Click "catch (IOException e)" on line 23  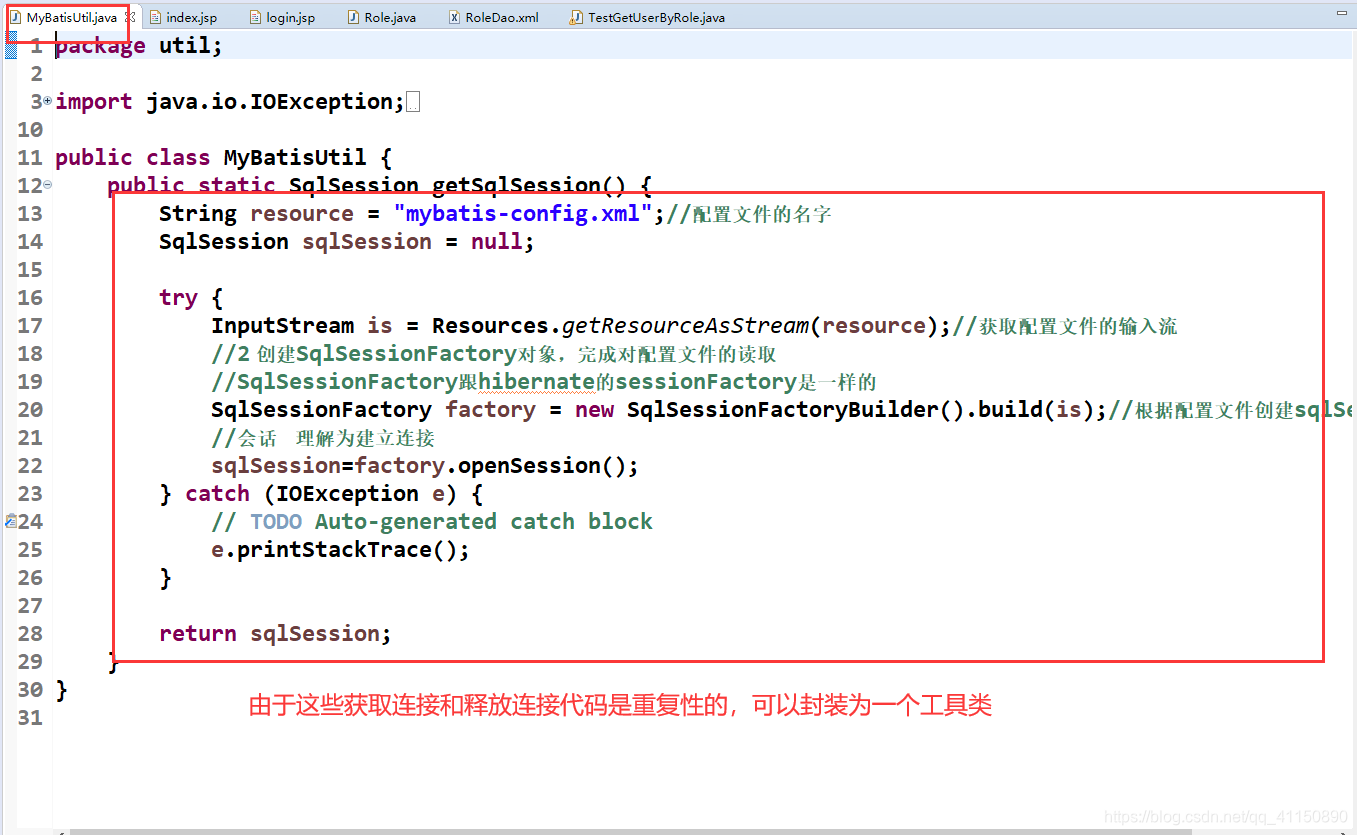pos(323,493)
